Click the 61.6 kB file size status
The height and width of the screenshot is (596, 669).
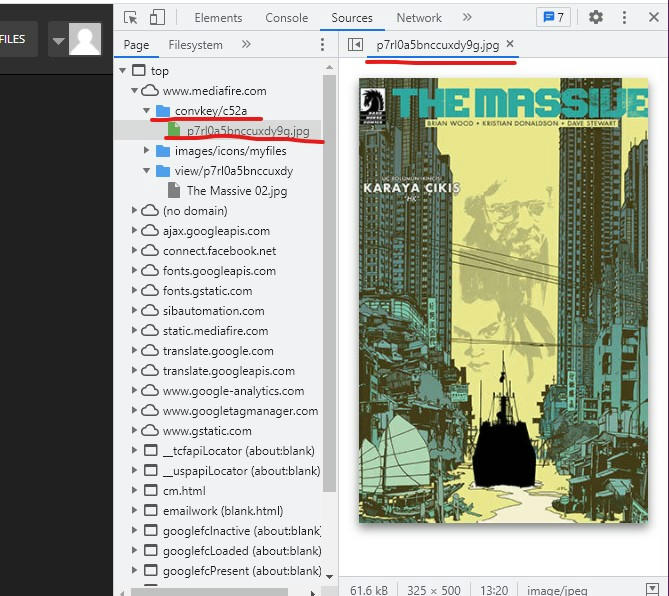369,590
